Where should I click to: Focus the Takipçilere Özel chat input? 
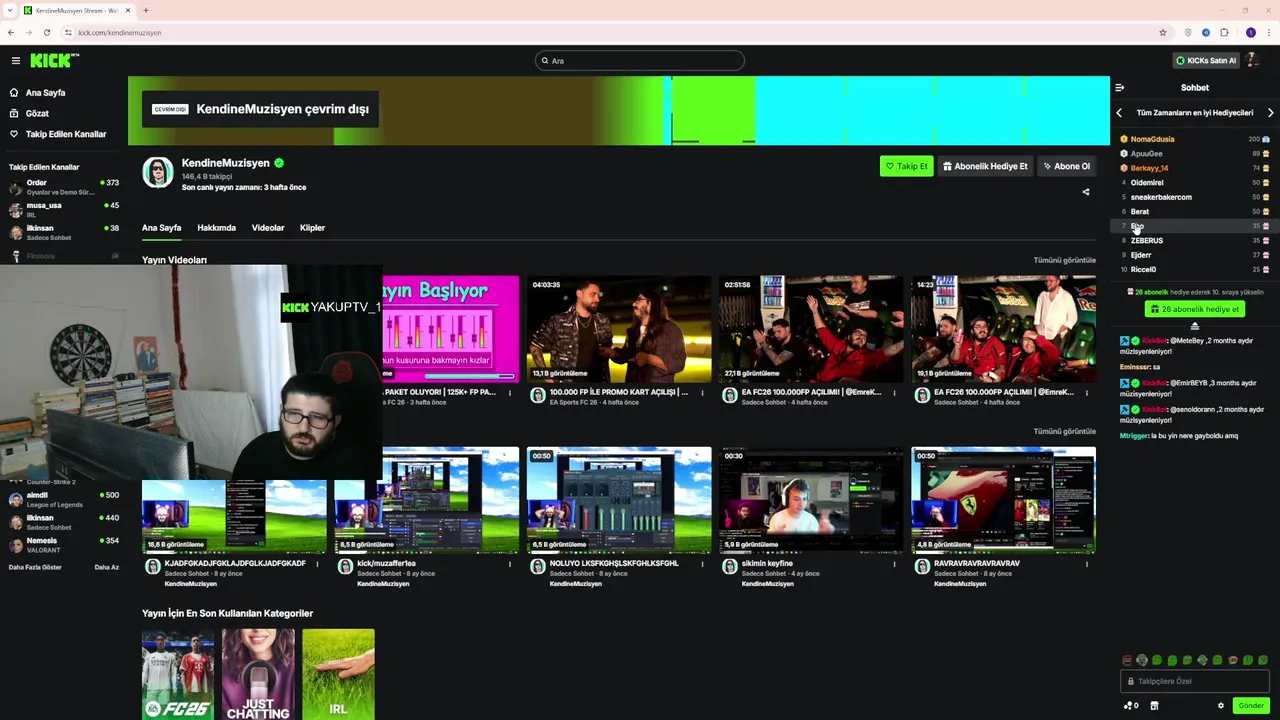[x=1195, y=681]
